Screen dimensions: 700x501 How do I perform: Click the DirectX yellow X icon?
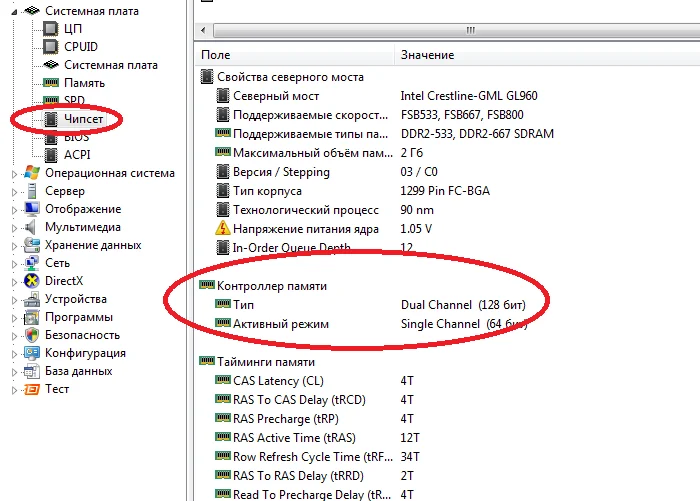(x=32, y=281)
